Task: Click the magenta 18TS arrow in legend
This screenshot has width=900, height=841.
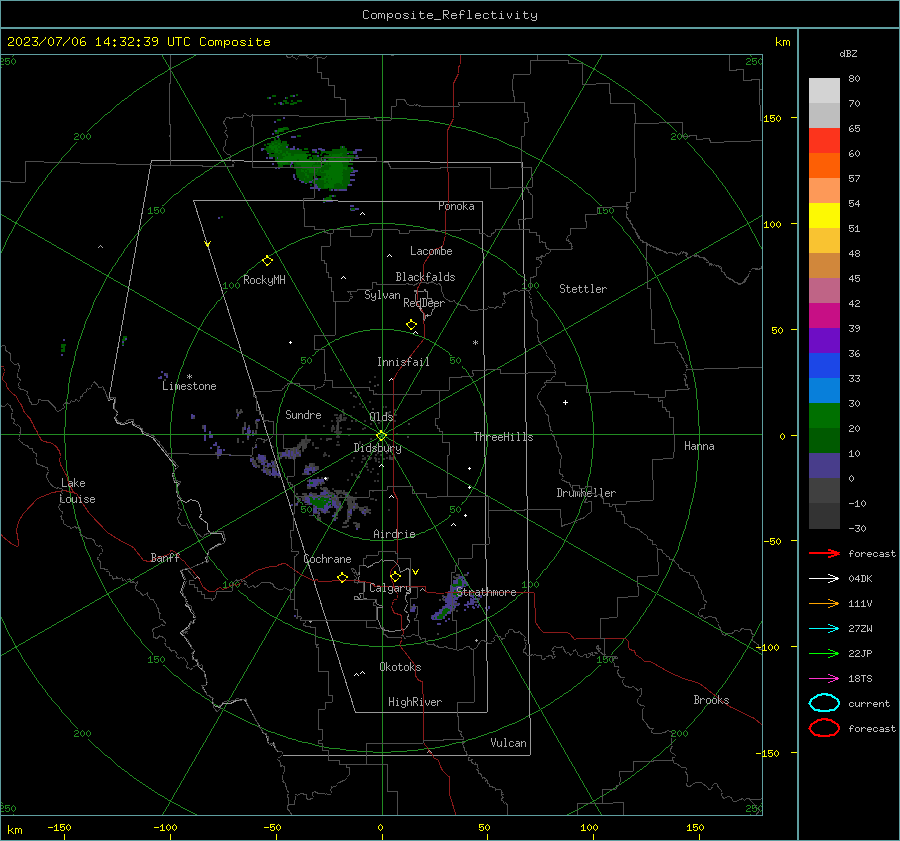Action: [x=824, y=679]
